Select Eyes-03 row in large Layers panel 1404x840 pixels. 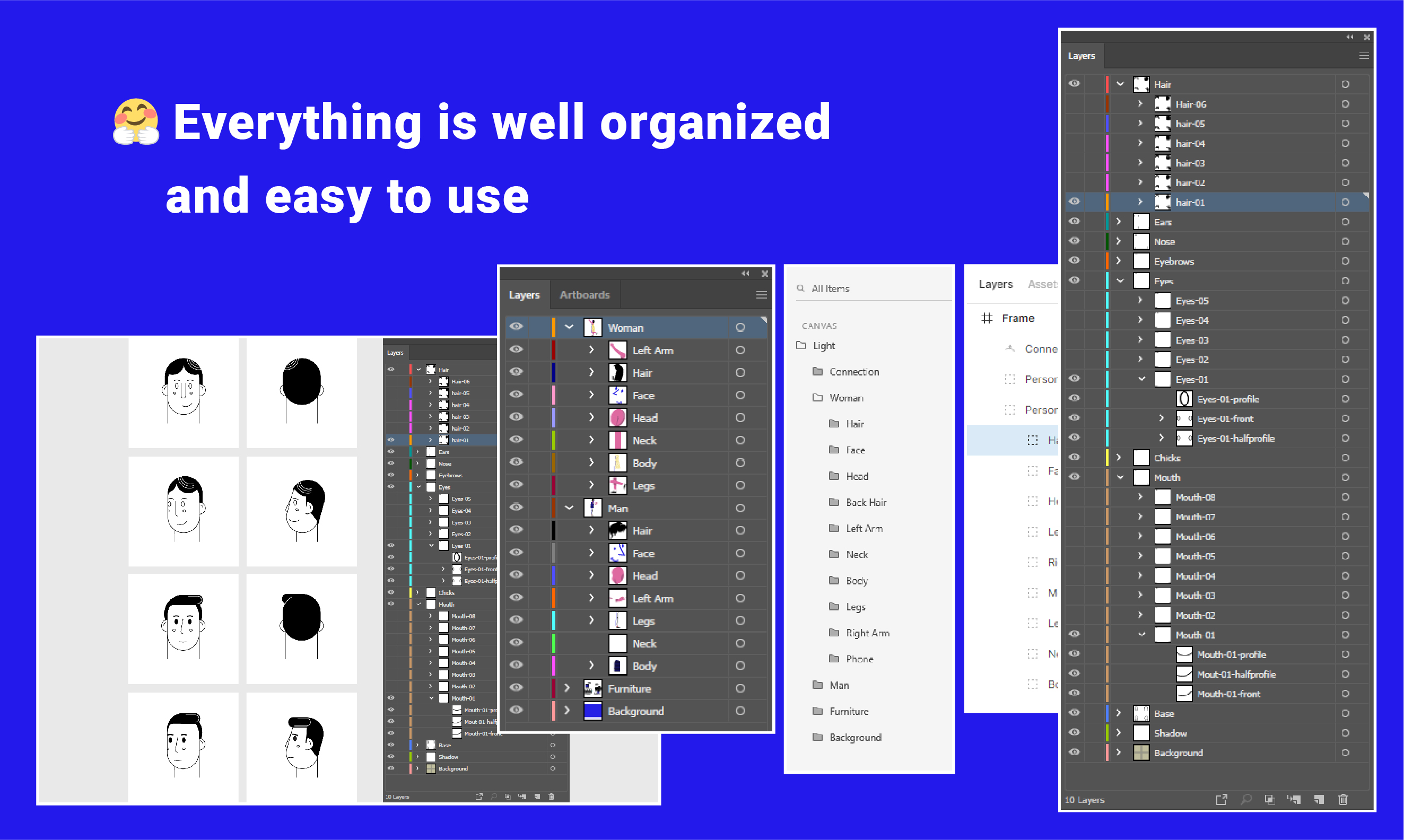click(x=1216, y=339)
